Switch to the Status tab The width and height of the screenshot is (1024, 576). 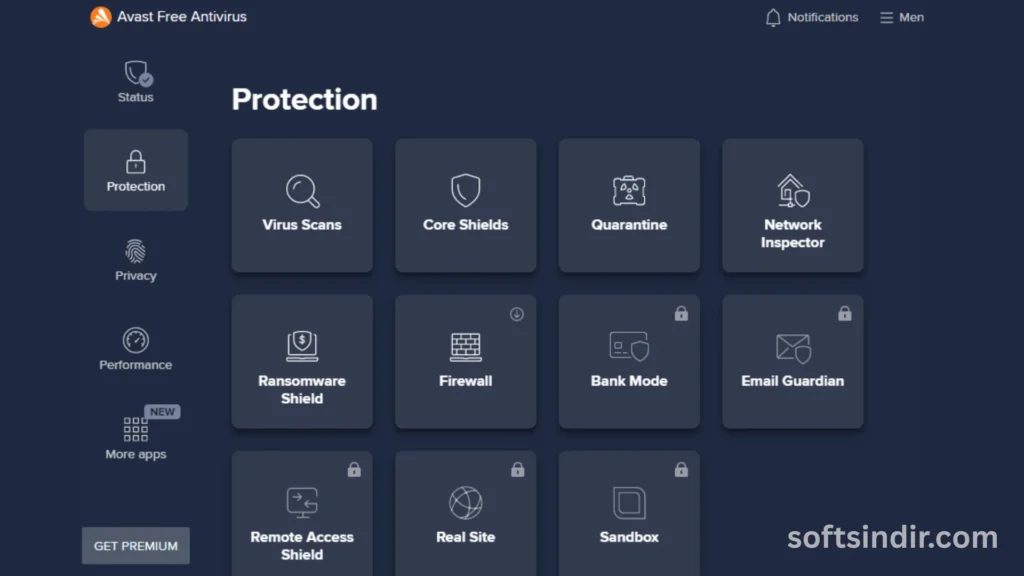136,82
